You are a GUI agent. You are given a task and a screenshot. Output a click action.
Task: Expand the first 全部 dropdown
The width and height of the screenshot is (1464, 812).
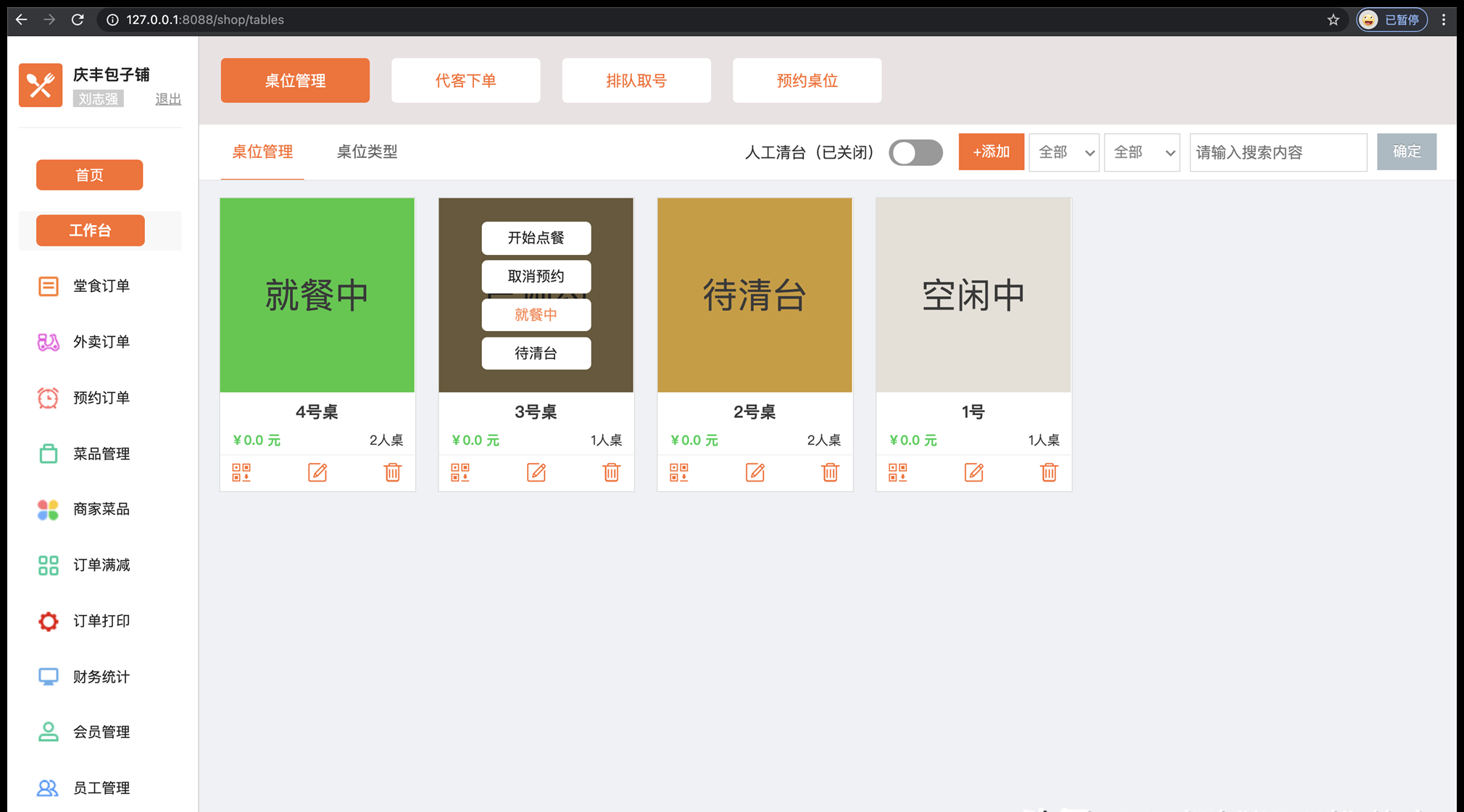[x=1064, y=152]
